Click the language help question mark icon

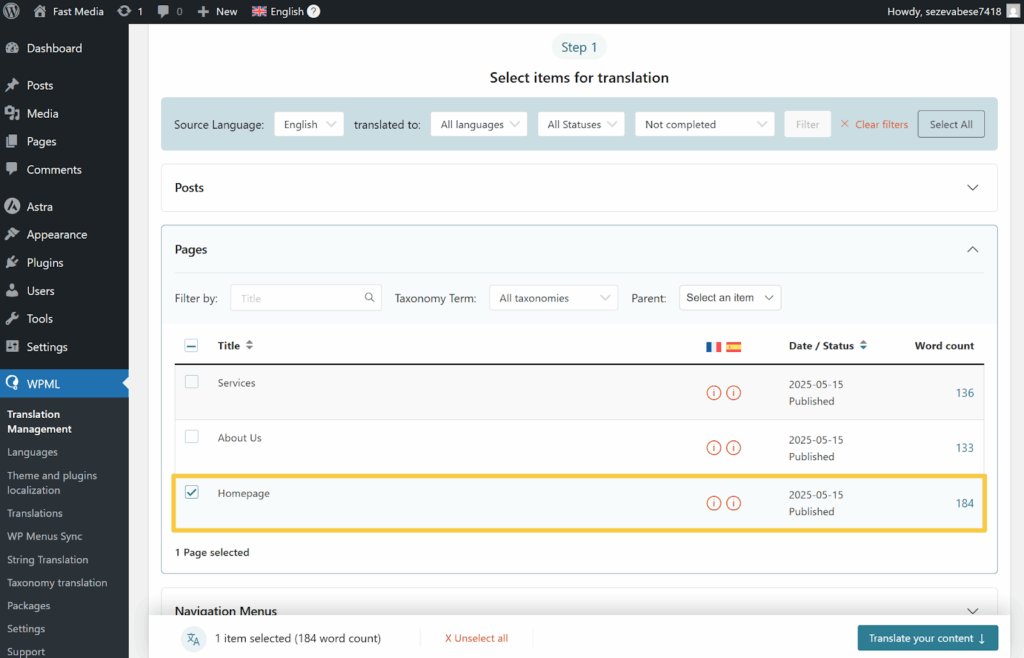313,12
